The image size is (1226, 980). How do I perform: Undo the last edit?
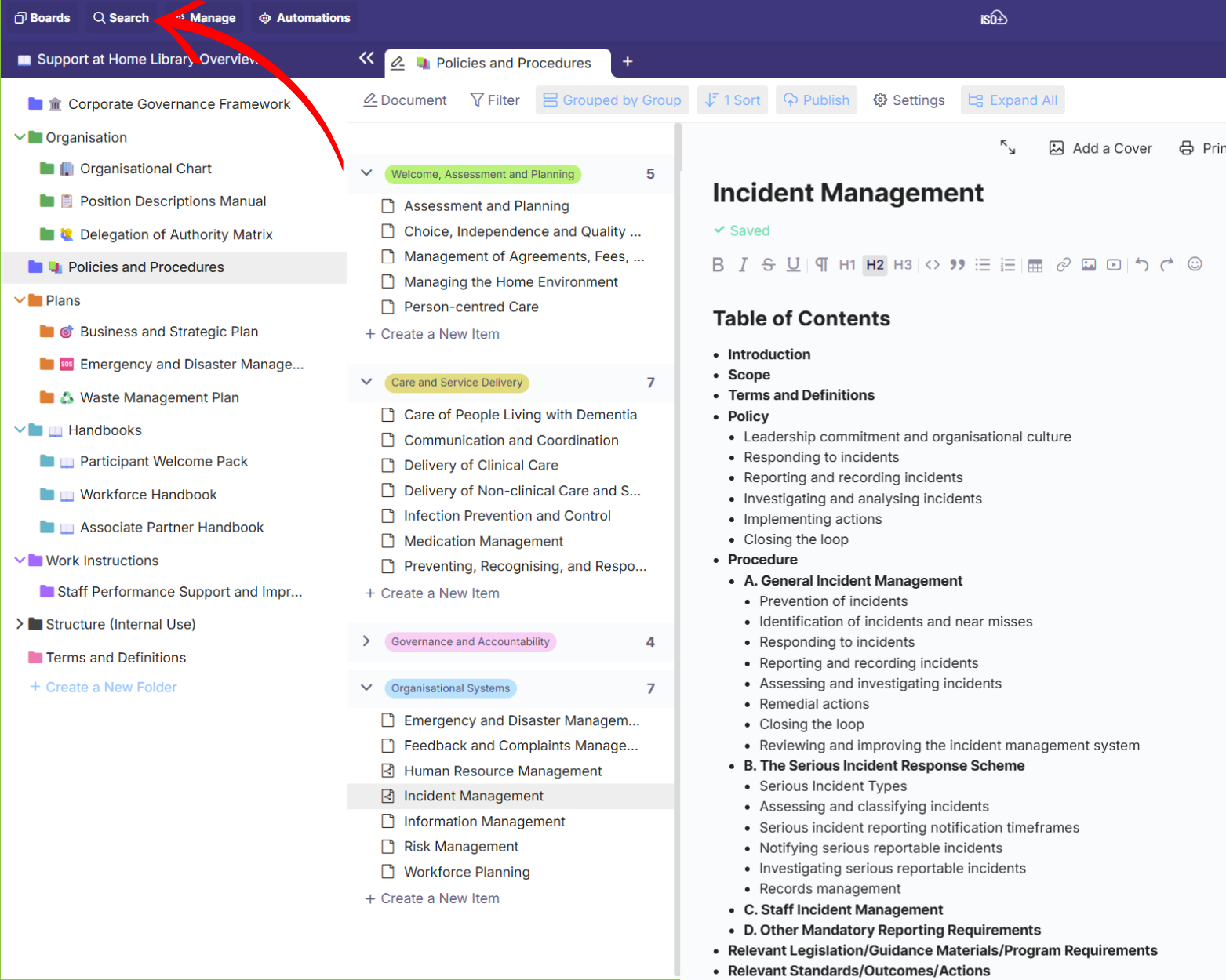(x=1142, y=265)
